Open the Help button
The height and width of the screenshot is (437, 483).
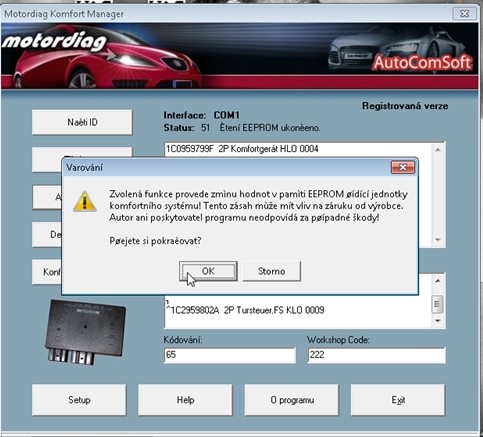pos(185,400)
